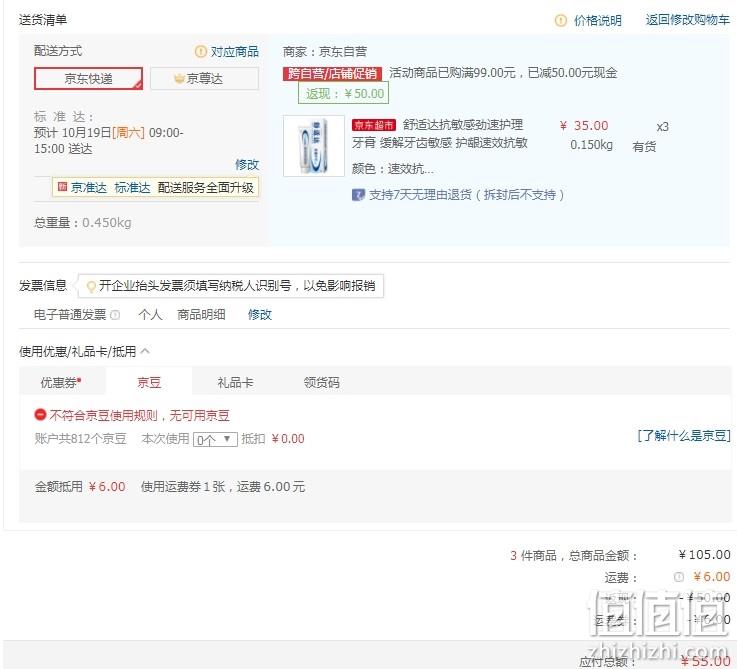
Task: Click the 跨自营/店铺促销 promotion tag
Action: [332, 73]
